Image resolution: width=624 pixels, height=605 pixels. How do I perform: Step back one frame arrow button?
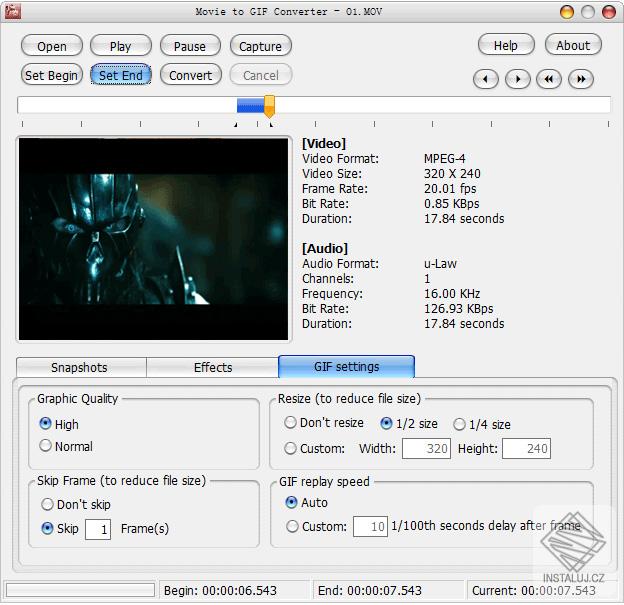point(486,79)
